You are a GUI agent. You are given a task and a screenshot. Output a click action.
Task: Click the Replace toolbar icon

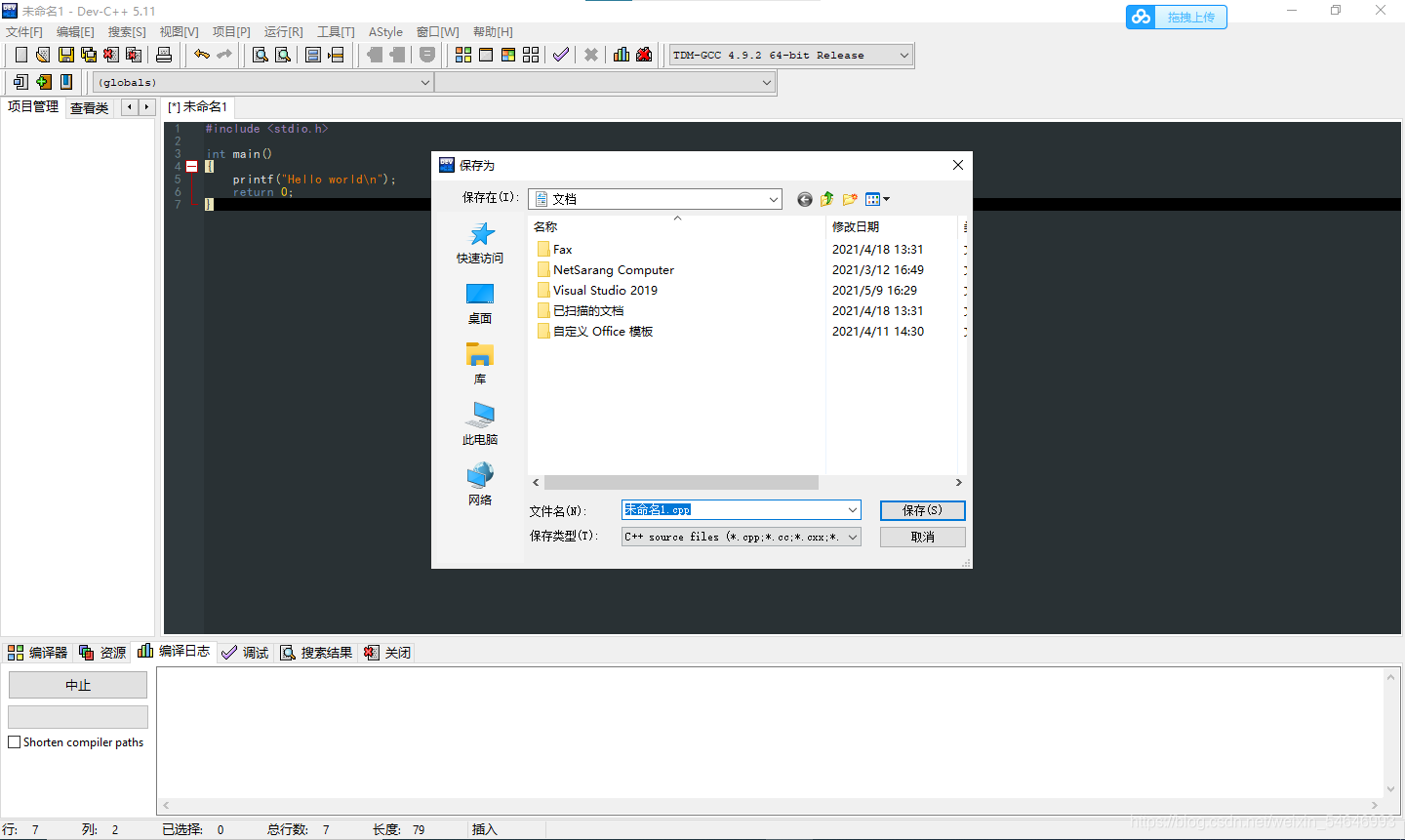[283, 55]
